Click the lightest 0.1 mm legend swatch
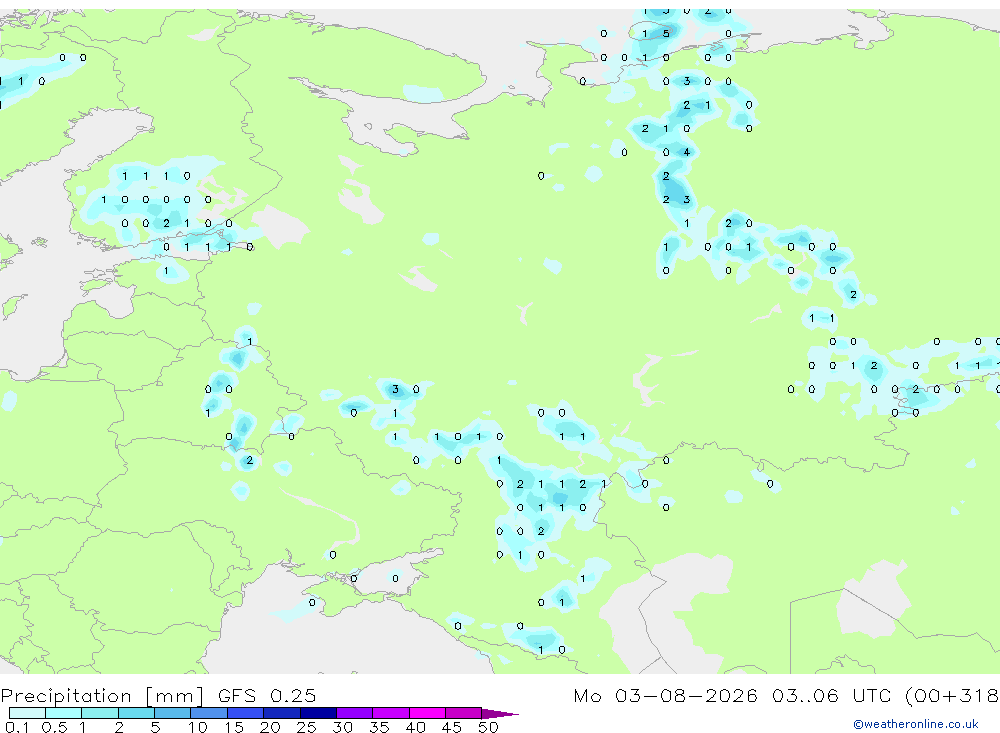This screenshot has width=1000, height=733. pos(27,713)
